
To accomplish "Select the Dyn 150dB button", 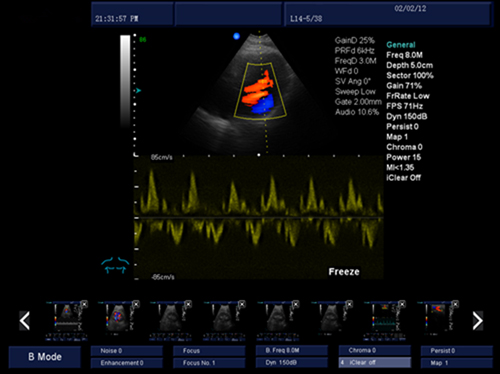I will (292, 362).
